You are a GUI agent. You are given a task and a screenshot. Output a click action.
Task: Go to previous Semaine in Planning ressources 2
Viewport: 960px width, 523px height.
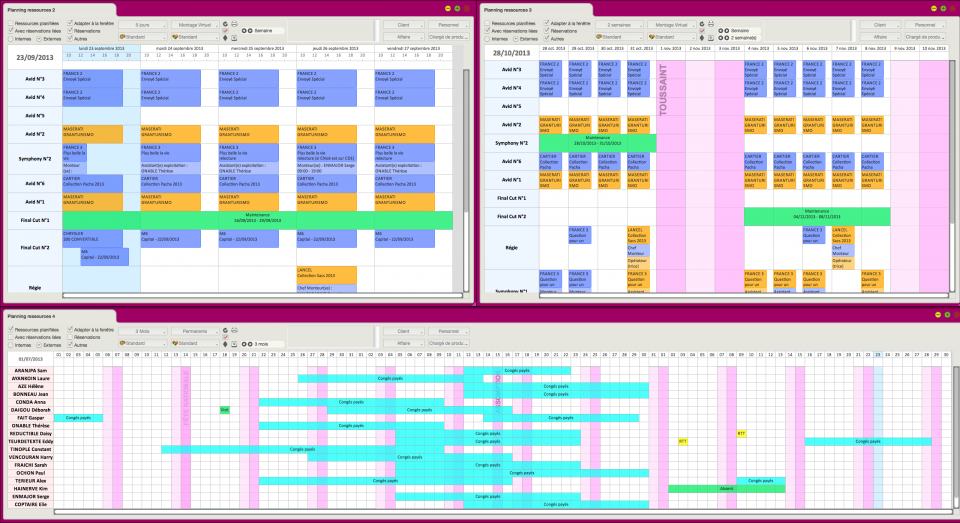point(244,31)
